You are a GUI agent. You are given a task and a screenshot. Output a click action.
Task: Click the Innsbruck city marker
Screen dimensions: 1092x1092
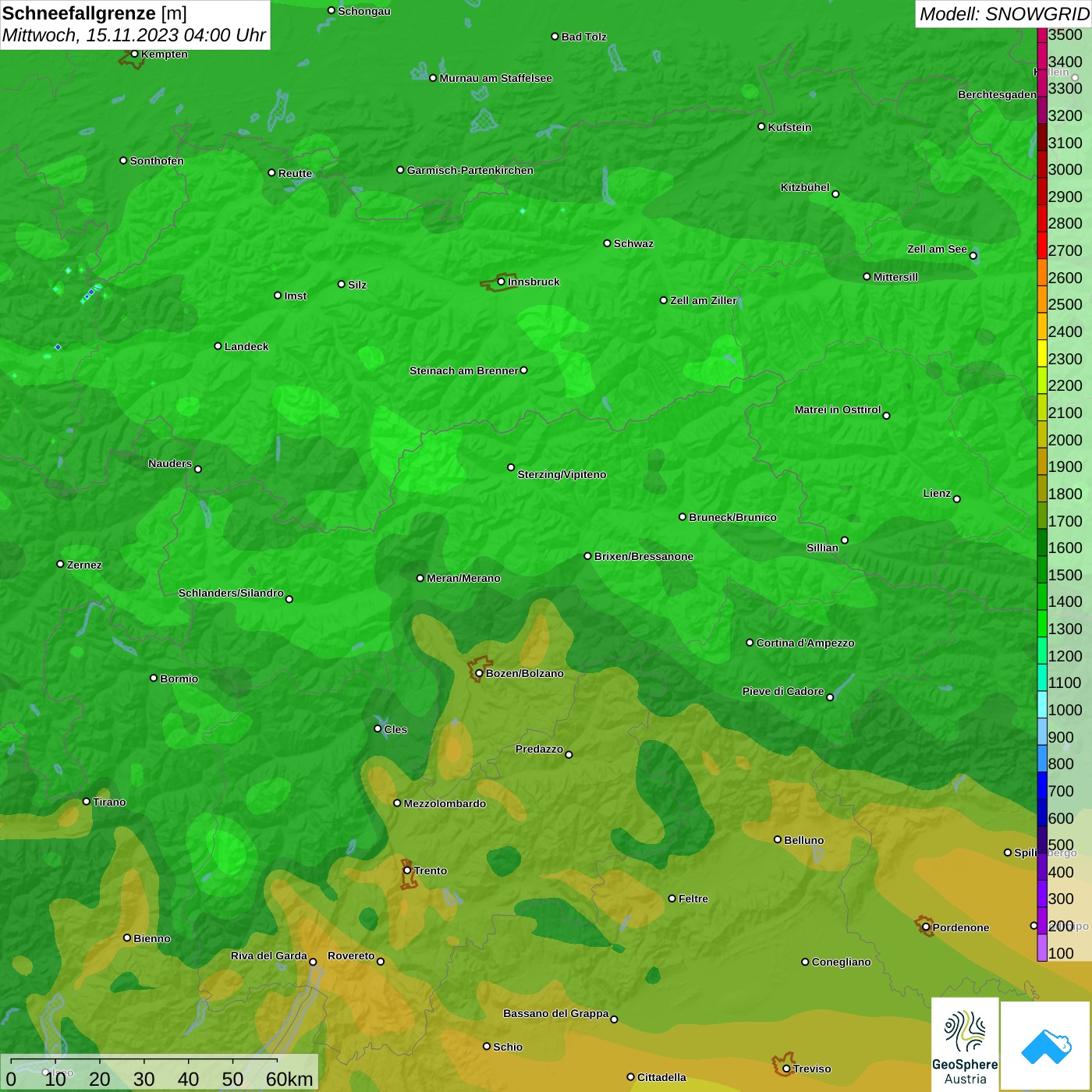click(501, 282)
